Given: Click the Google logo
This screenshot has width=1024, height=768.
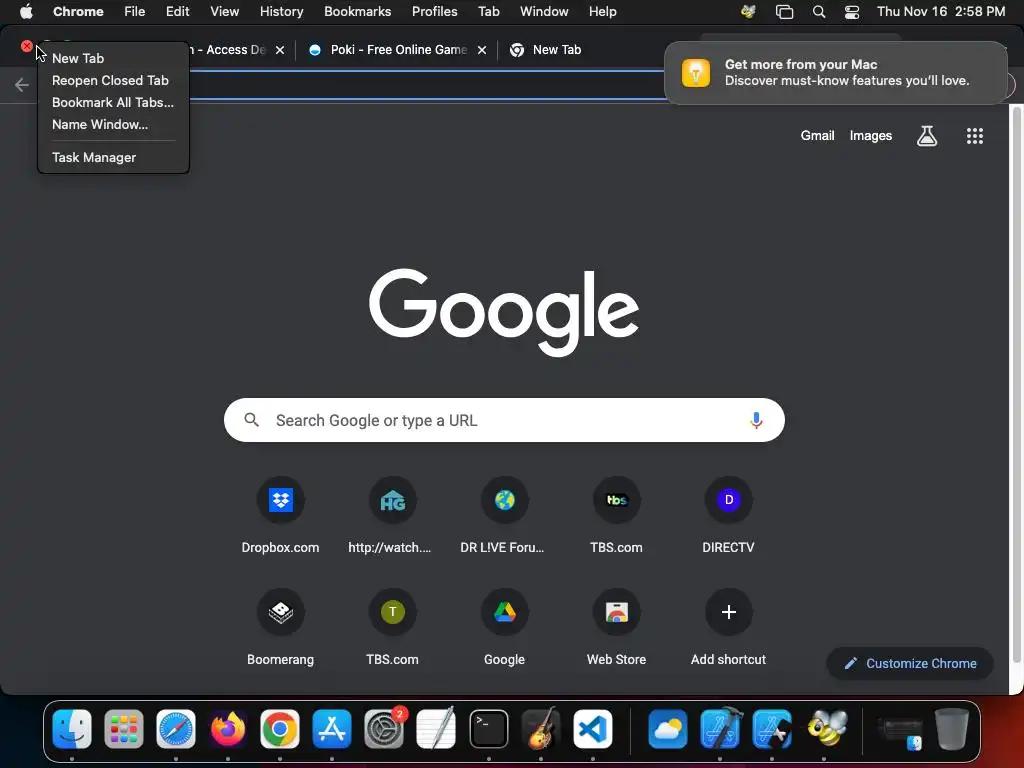Looking at the screenshot, I should pos(504,313).
